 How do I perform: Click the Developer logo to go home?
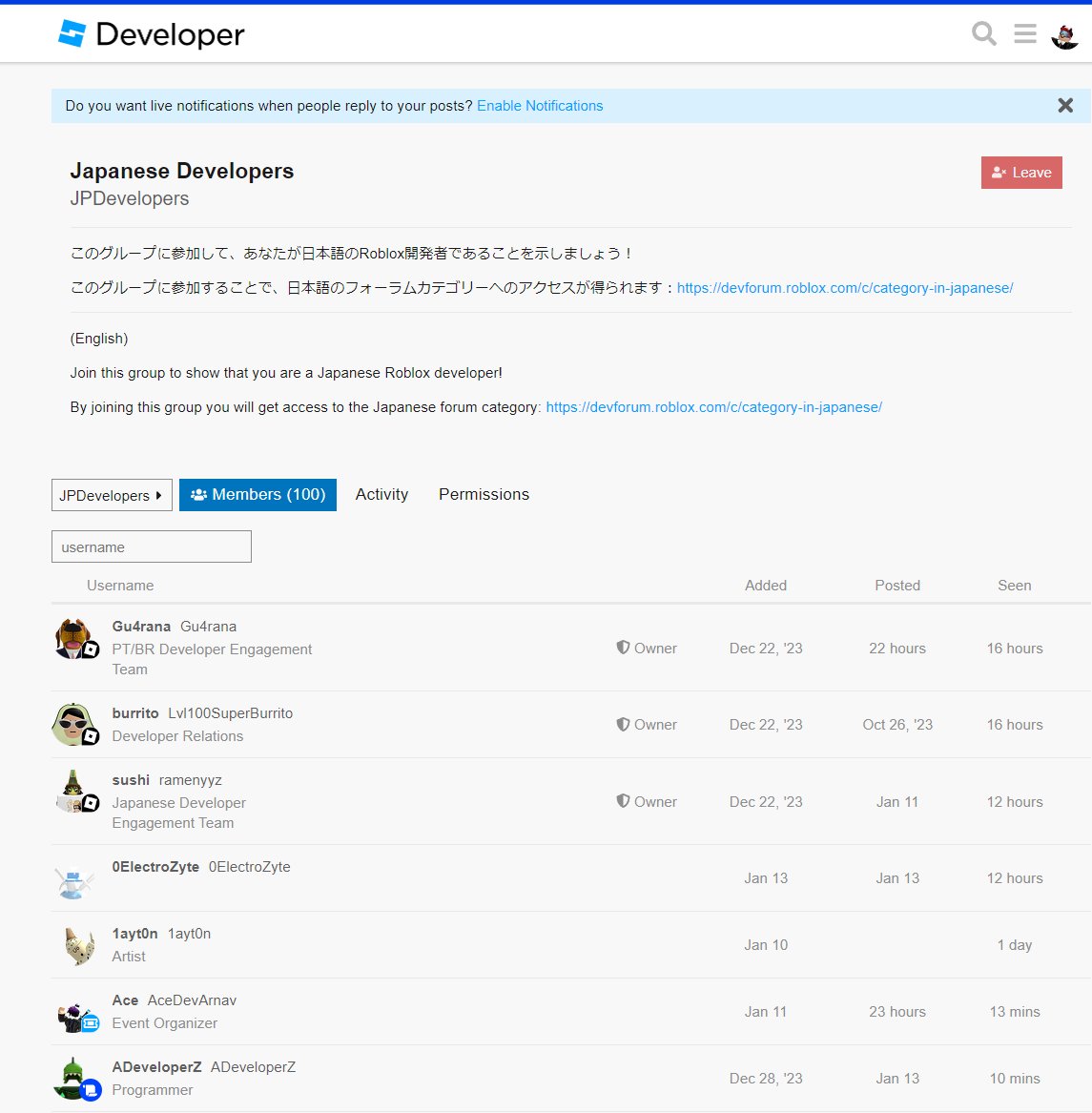coord(151,33)
